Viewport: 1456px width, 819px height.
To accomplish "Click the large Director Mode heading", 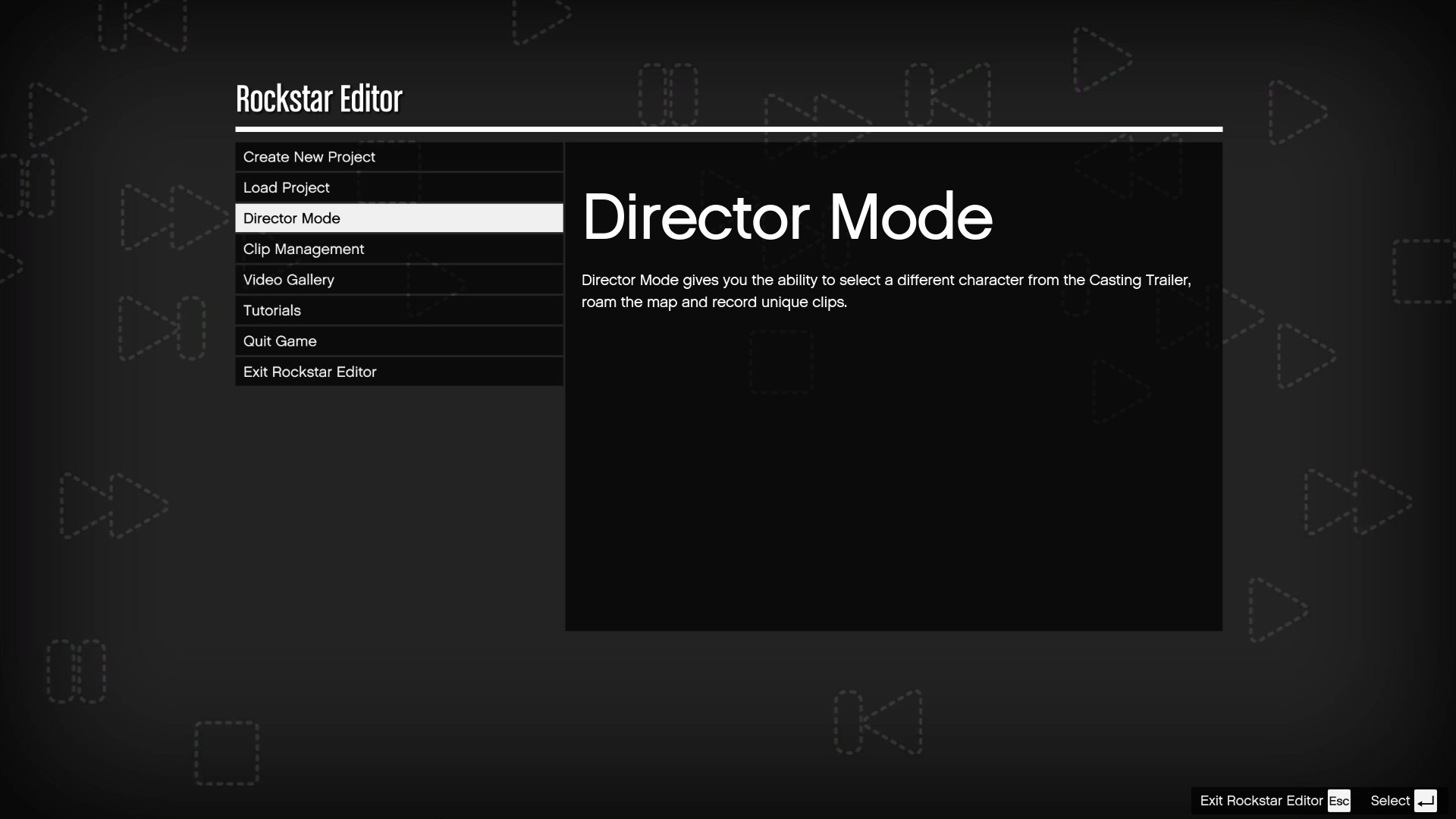I will coord(786,218).
